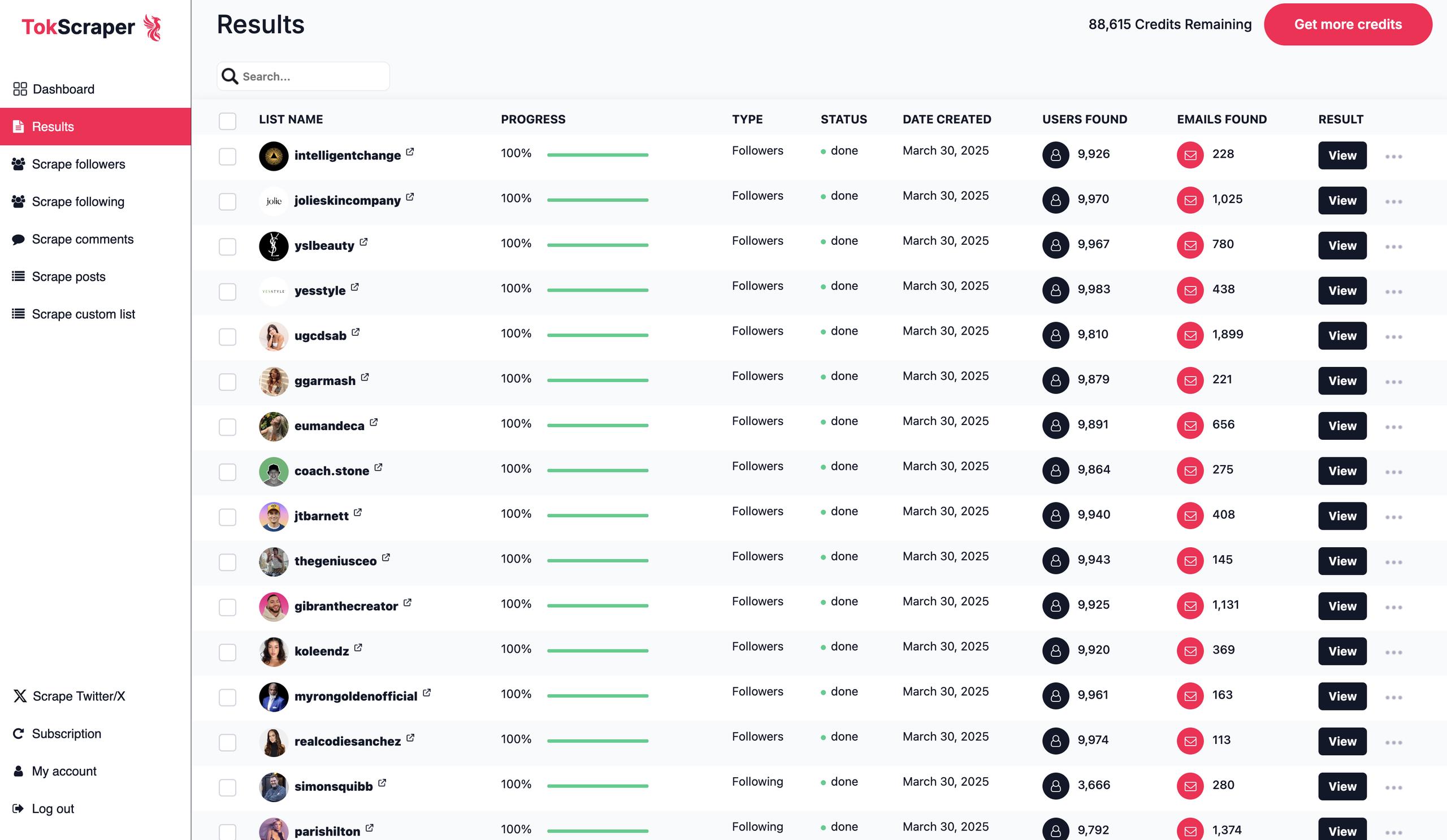Image resolution: width=1447 pixels, height=840 pixels.
Task: Click the email icon in jolieskincompany row
Action: pos(1190,200)
